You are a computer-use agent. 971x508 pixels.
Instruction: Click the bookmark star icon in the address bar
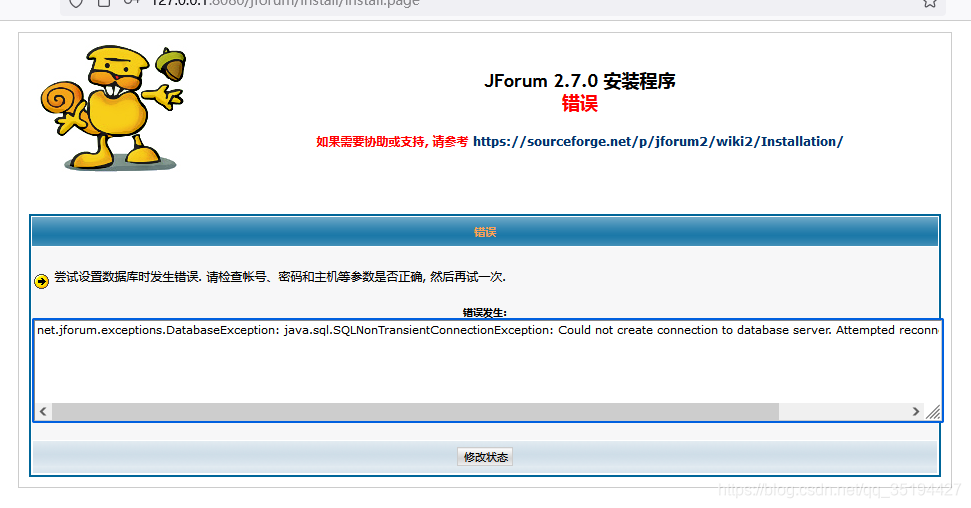tap(930, 3)
